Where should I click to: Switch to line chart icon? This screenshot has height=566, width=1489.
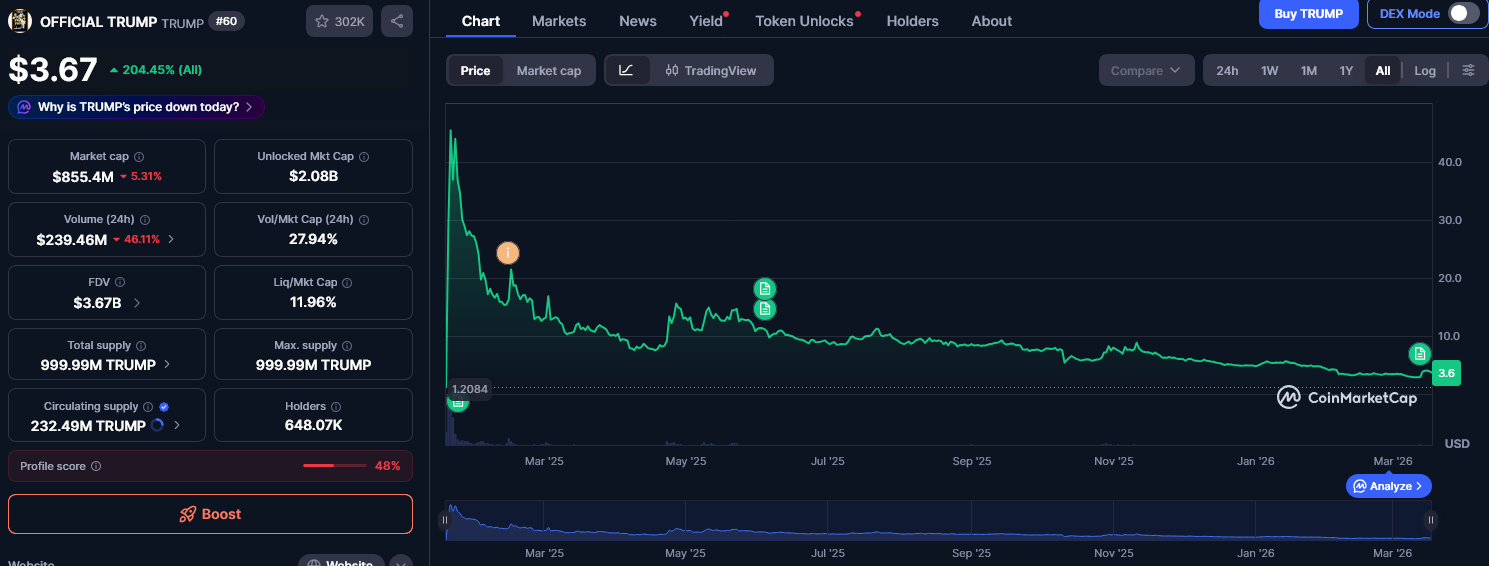627,70
